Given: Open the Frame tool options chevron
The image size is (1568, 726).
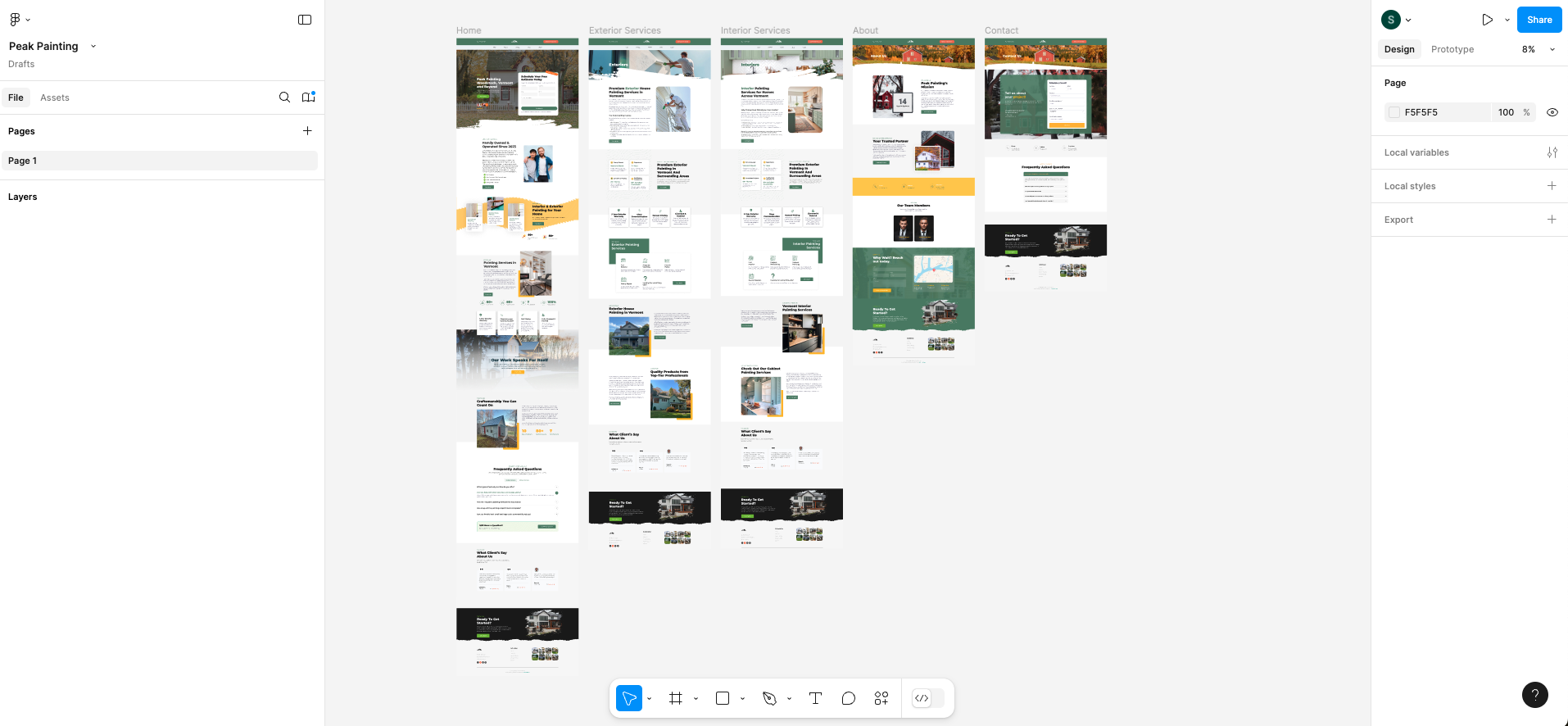Looking at the screenshot, I should tap(696, 699).
